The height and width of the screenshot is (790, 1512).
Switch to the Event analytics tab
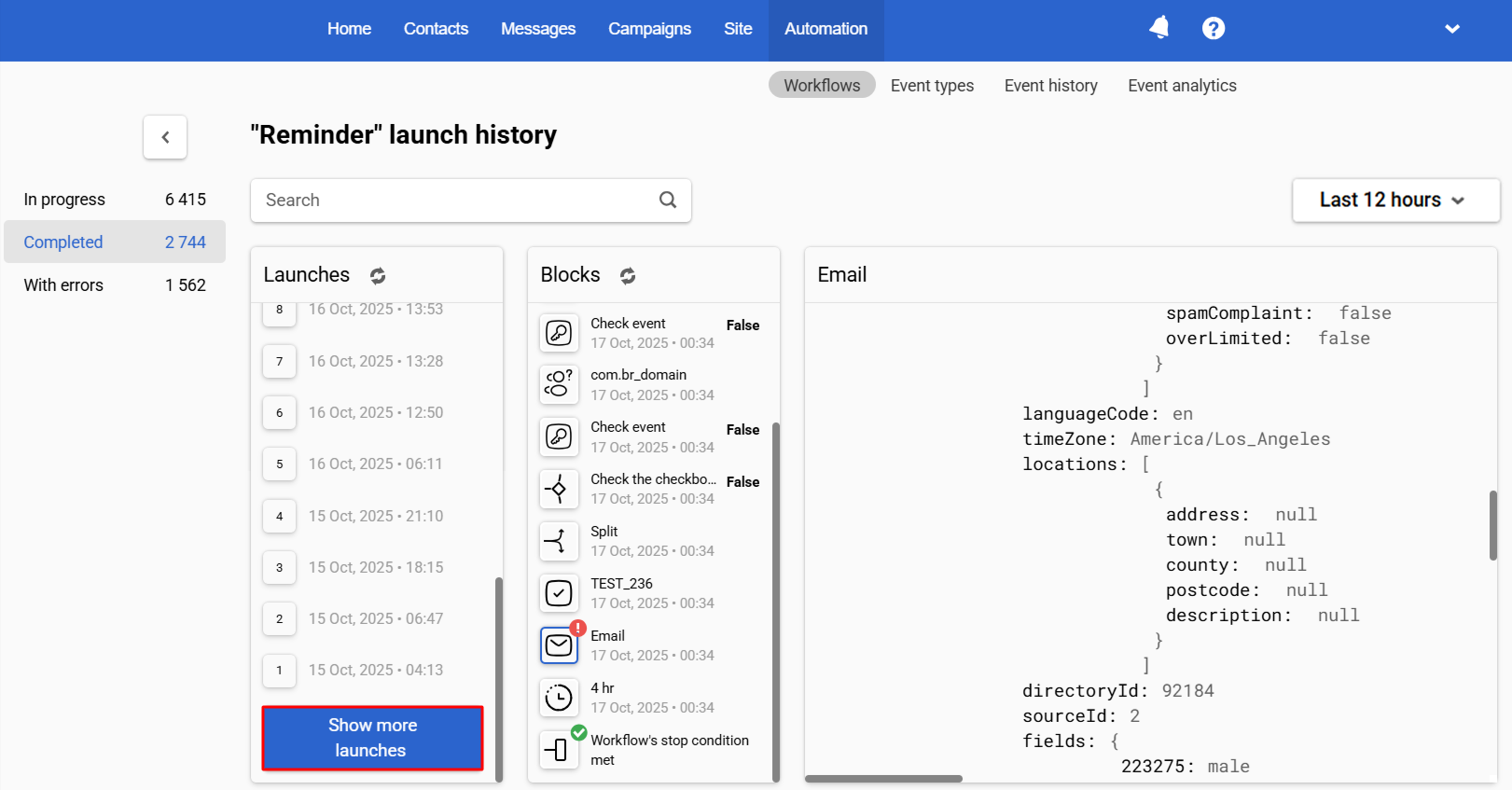coord(1182,85)
